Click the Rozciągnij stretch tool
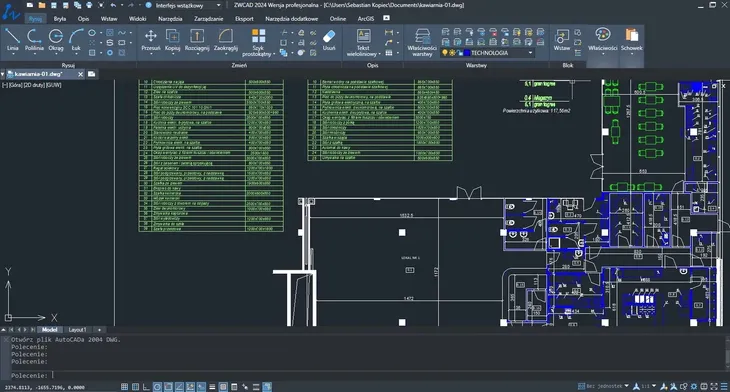This screenshot has height=392, width=730. [197, 39]
